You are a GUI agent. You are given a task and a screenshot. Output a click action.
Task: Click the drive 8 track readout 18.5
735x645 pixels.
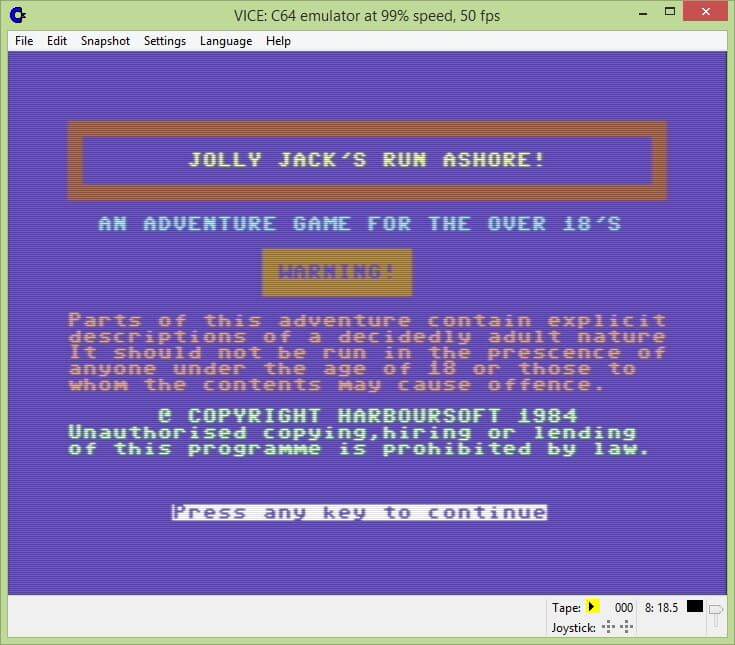(x=661, y=608)
